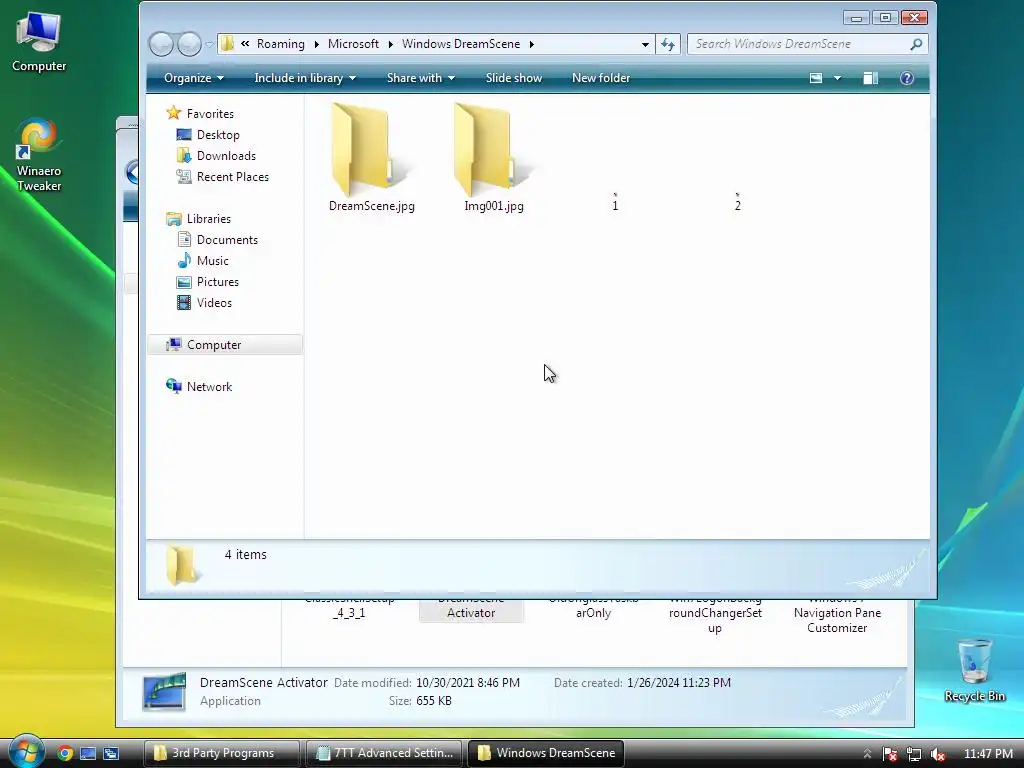
Task: Click the network tray icon
Action: coord(914,754)
